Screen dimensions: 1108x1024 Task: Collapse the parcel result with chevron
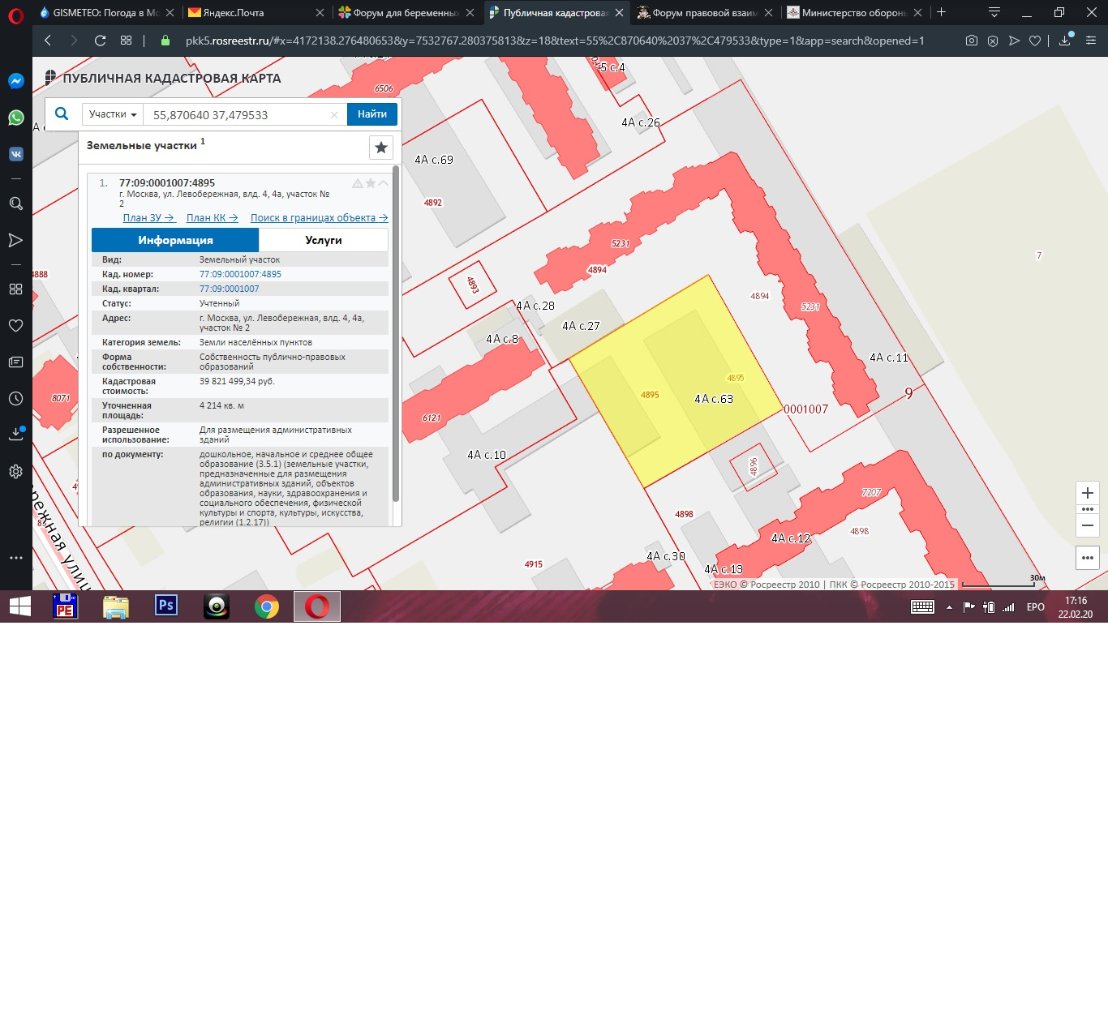(384, 183)
